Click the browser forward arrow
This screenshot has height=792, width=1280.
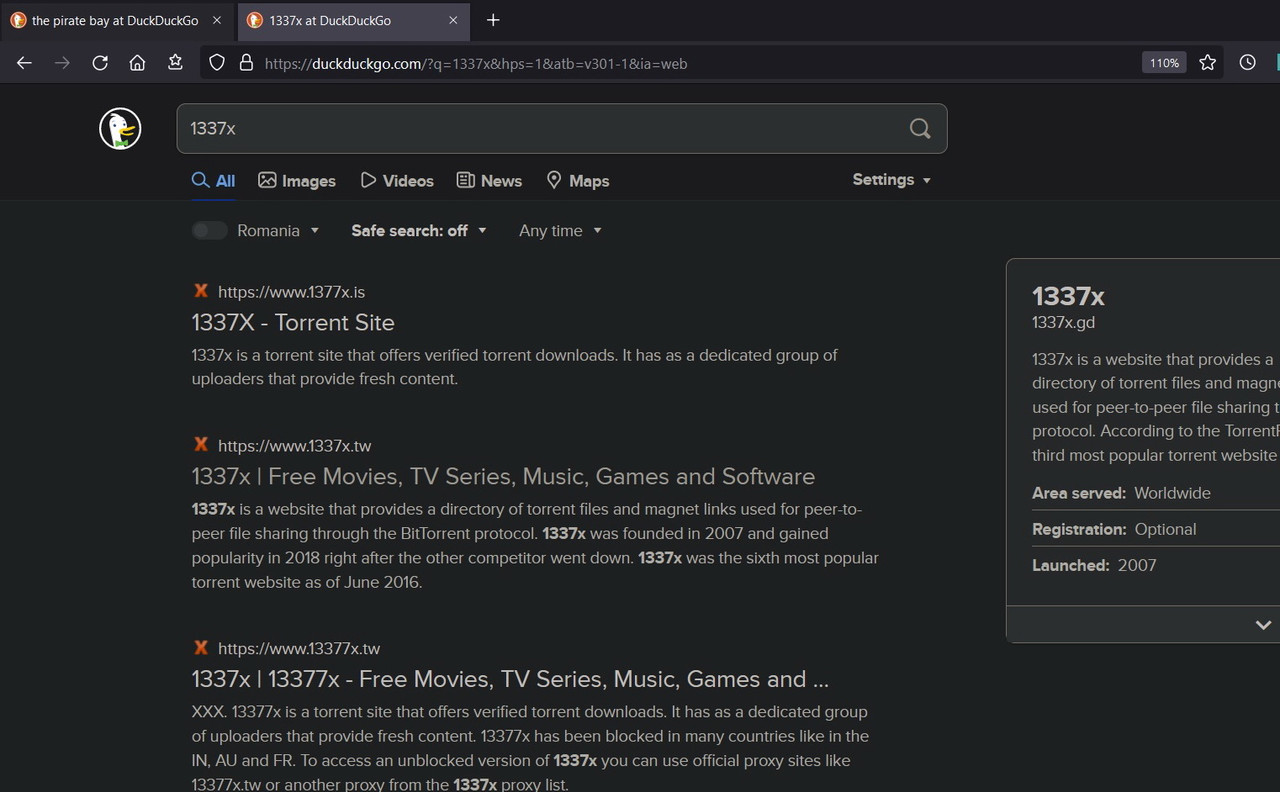point(62,63)
